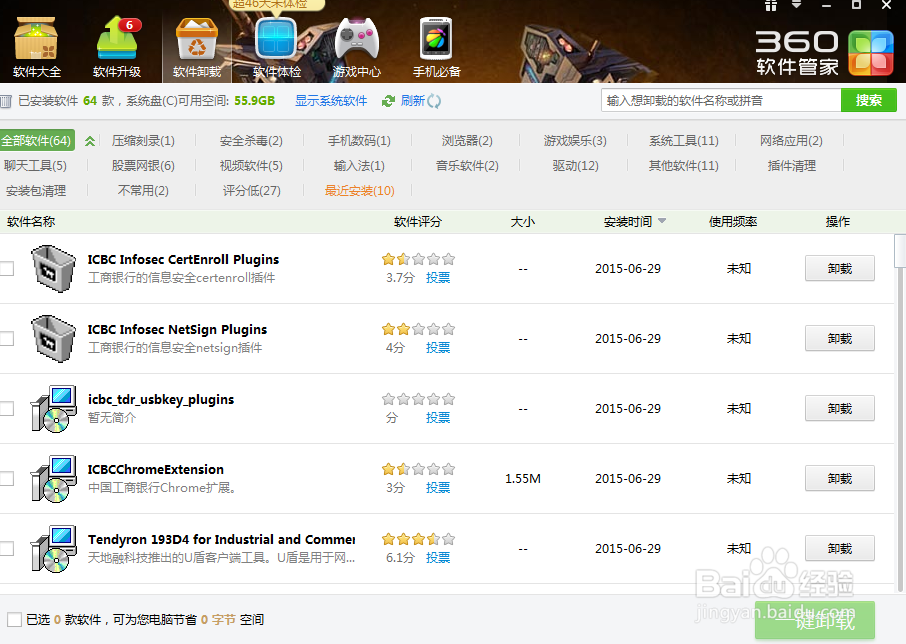This screenshot has width=906, height=644.
Task: Click the ICBC NetSign Plugins trash icon
Action: (x=53, y=338)
